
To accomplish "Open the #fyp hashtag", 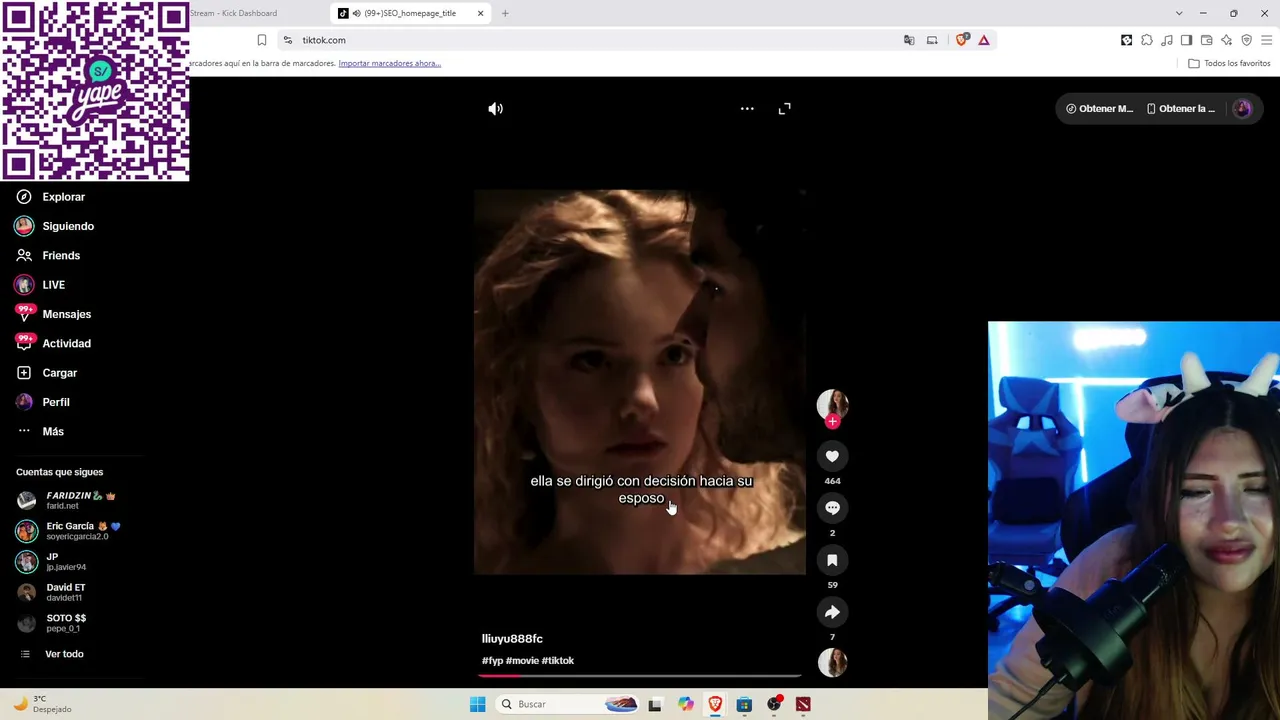I will click(492, 661).
